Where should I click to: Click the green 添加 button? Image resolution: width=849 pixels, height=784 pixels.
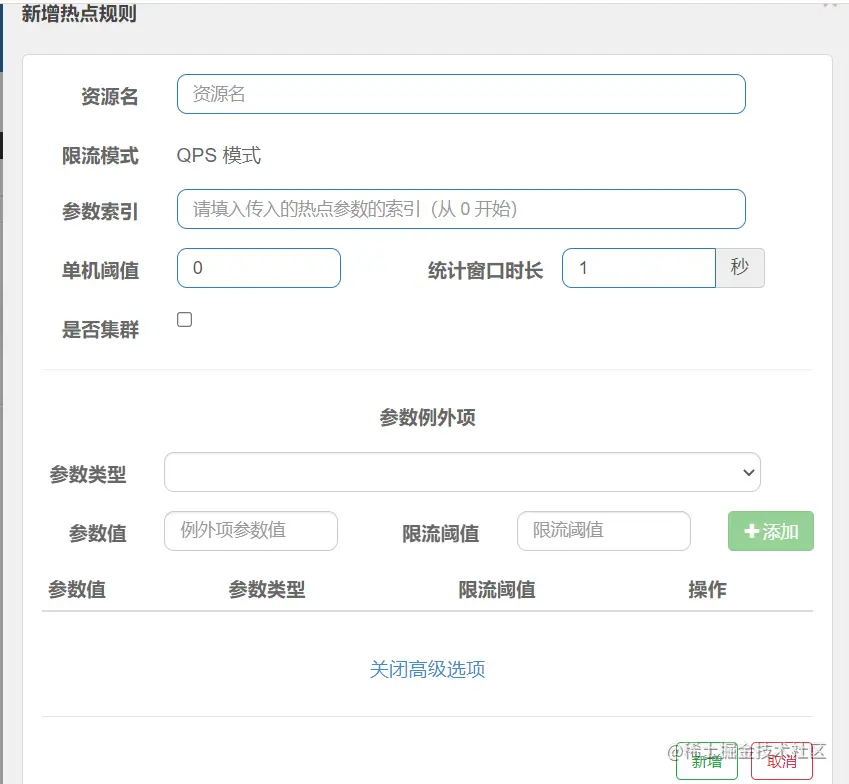click(x=770, y=531)
